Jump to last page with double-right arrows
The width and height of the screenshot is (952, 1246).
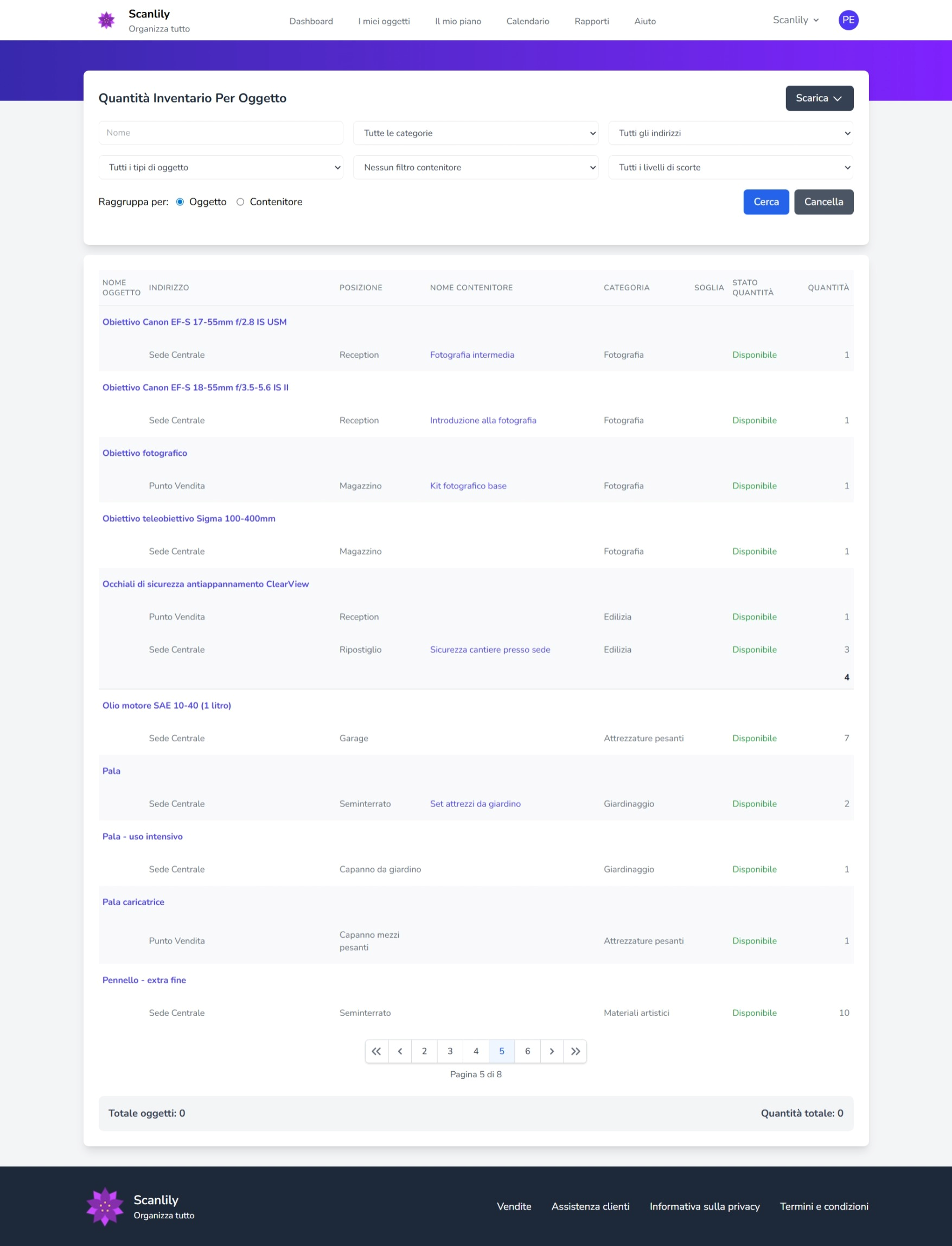[575, 1051]
